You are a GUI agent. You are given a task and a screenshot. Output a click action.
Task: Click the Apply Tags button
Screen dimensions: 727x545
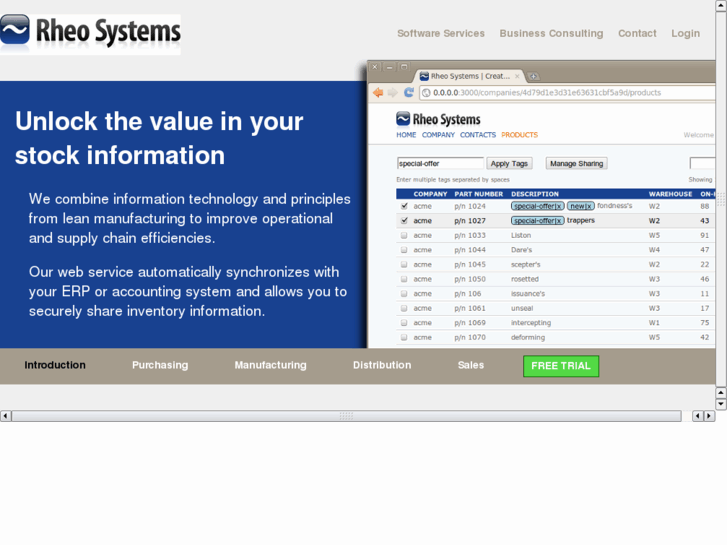509,163
